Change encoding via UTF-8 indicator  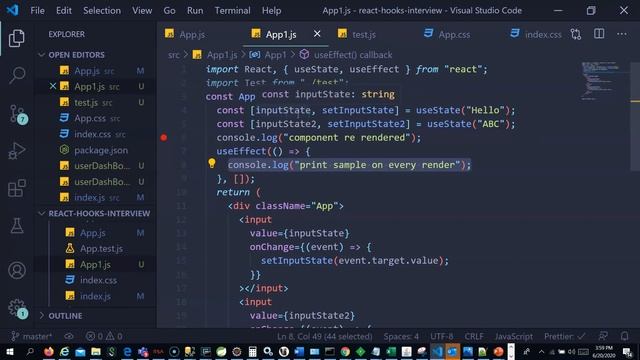442,336
